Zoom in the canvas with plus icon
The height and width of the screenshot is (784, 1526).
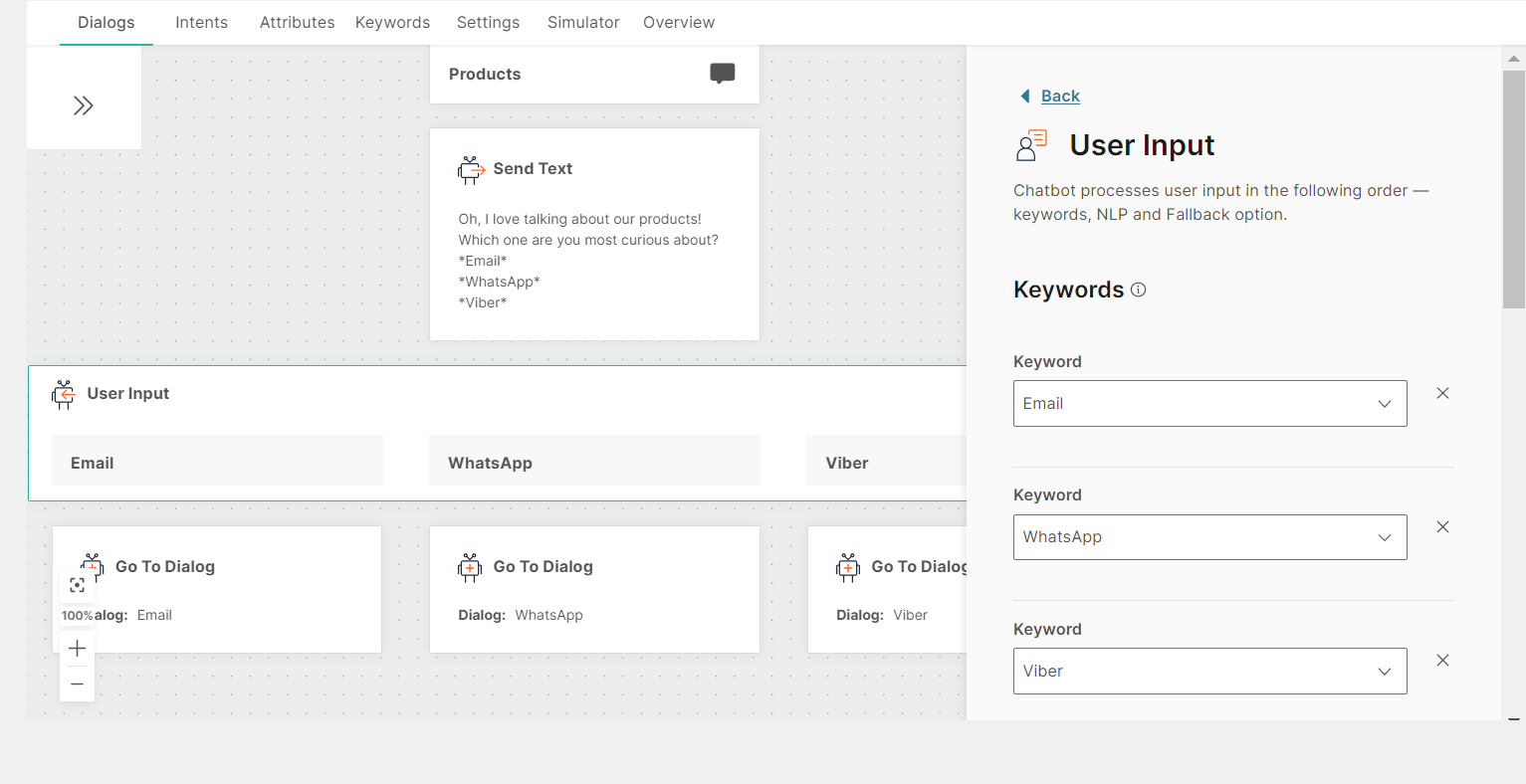pyautogui.click(x=78, y=649)
